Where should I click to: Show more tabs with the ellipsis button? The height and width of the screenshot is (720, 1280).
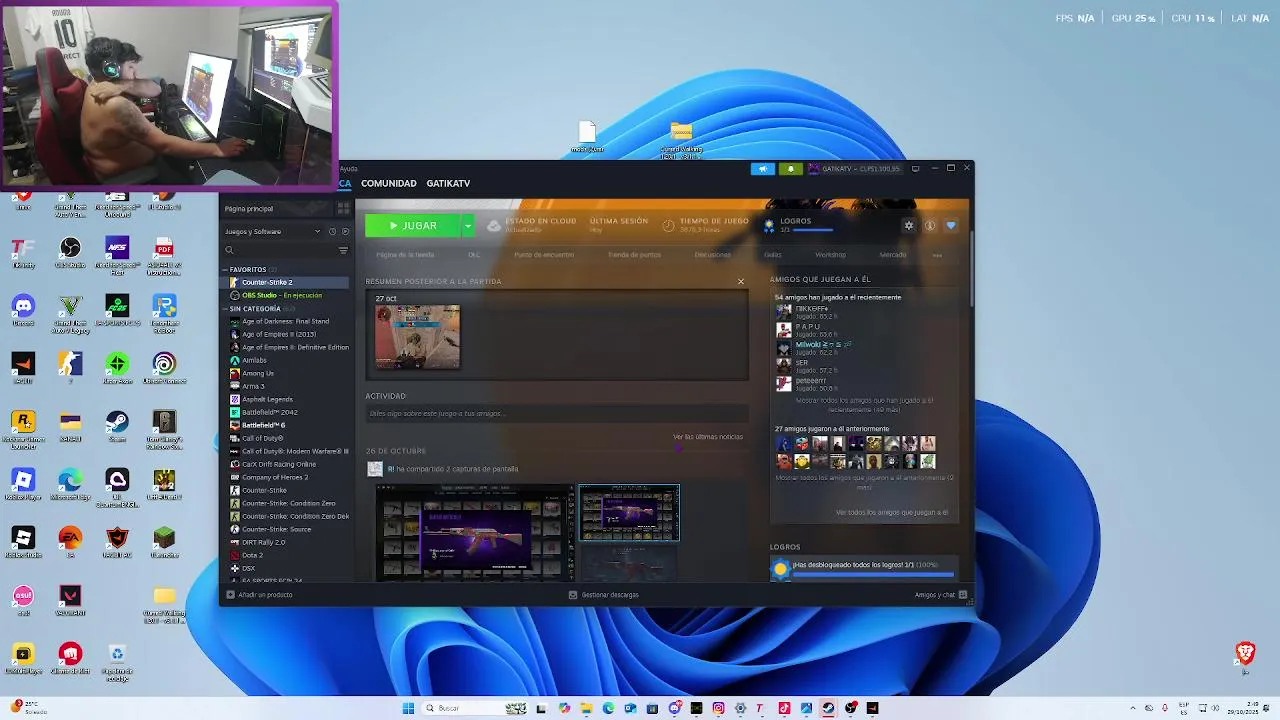pyautogui.click(x=937, y=255)
